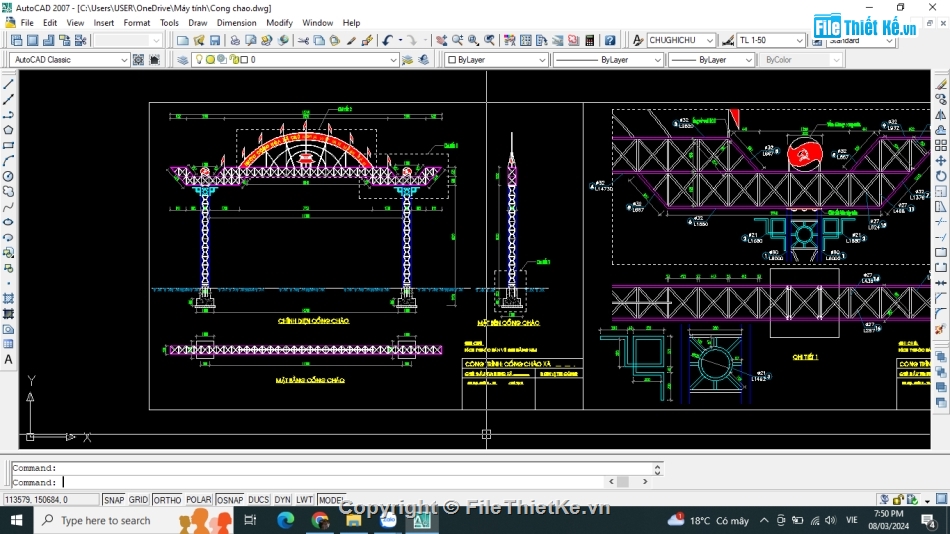Open the Insert menu
The height and width of the screenshot is (534, 950).
point(104,23)
